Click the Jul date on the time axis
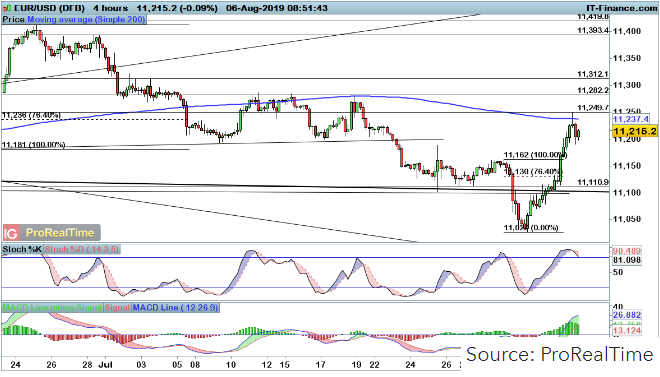660x377 pixels. point(105,364)
